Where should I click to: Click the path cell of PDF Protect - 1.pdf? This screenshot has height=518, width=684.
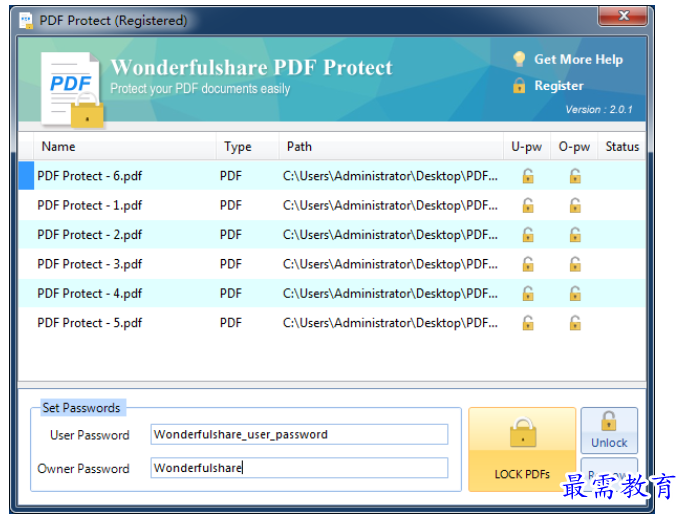click(390, 206)
